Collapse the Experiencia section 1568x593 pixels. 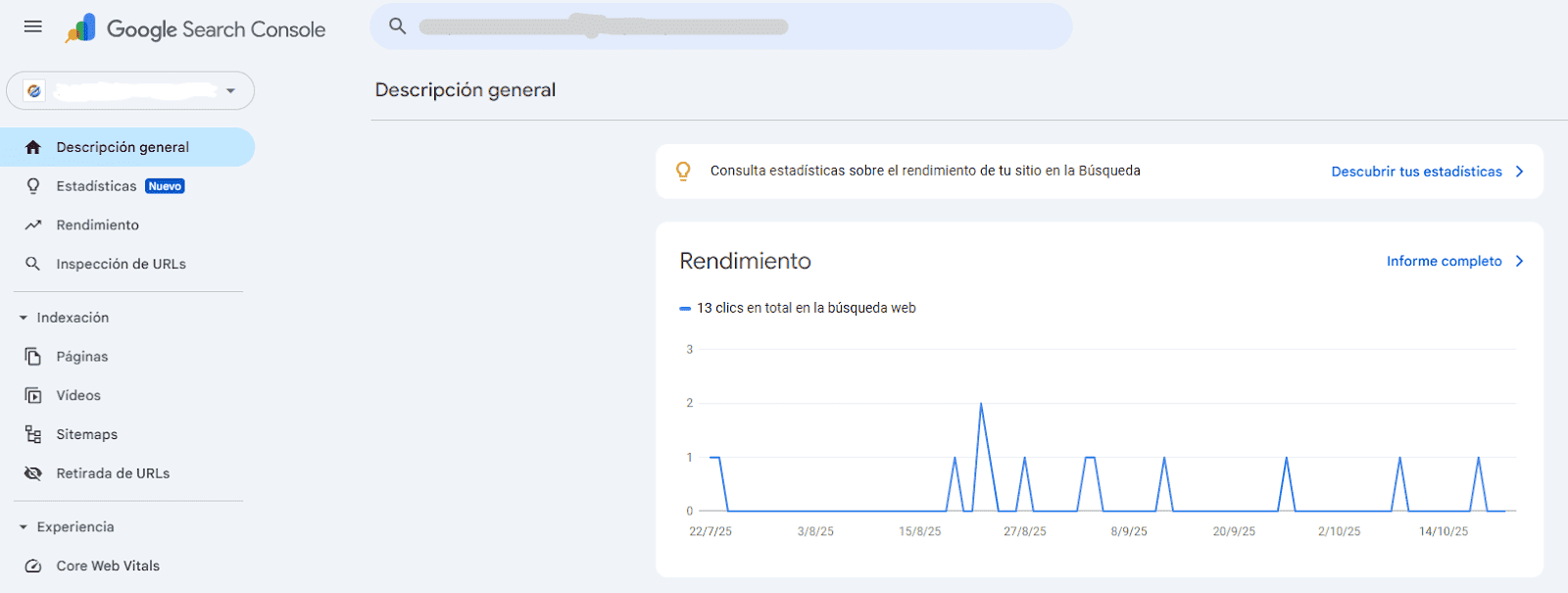click(67, 527)
